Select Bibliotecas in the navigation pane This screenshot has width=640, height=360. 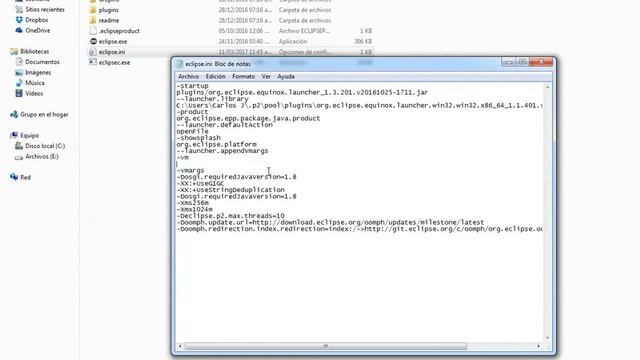(34, 51)
